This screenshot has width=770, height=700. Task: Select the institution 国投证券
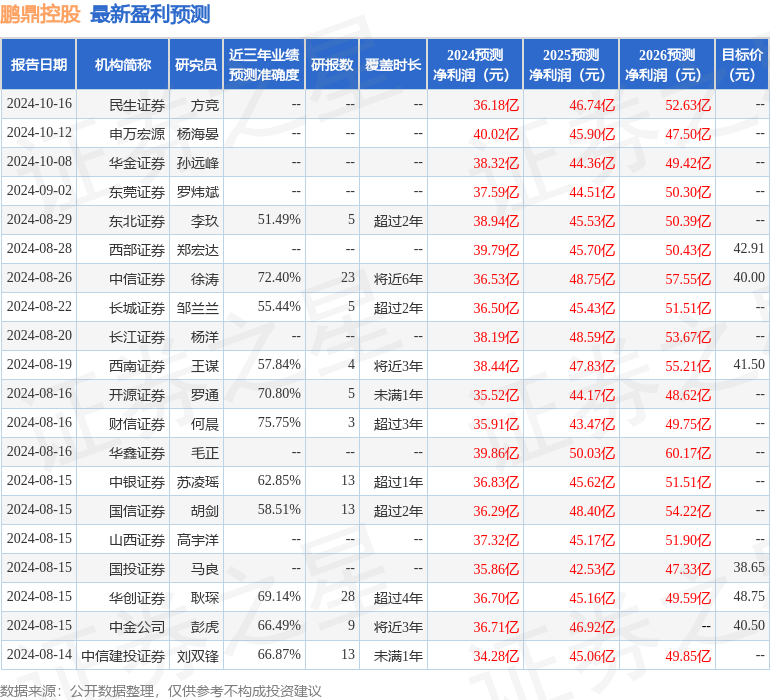[x=137, y=569]
